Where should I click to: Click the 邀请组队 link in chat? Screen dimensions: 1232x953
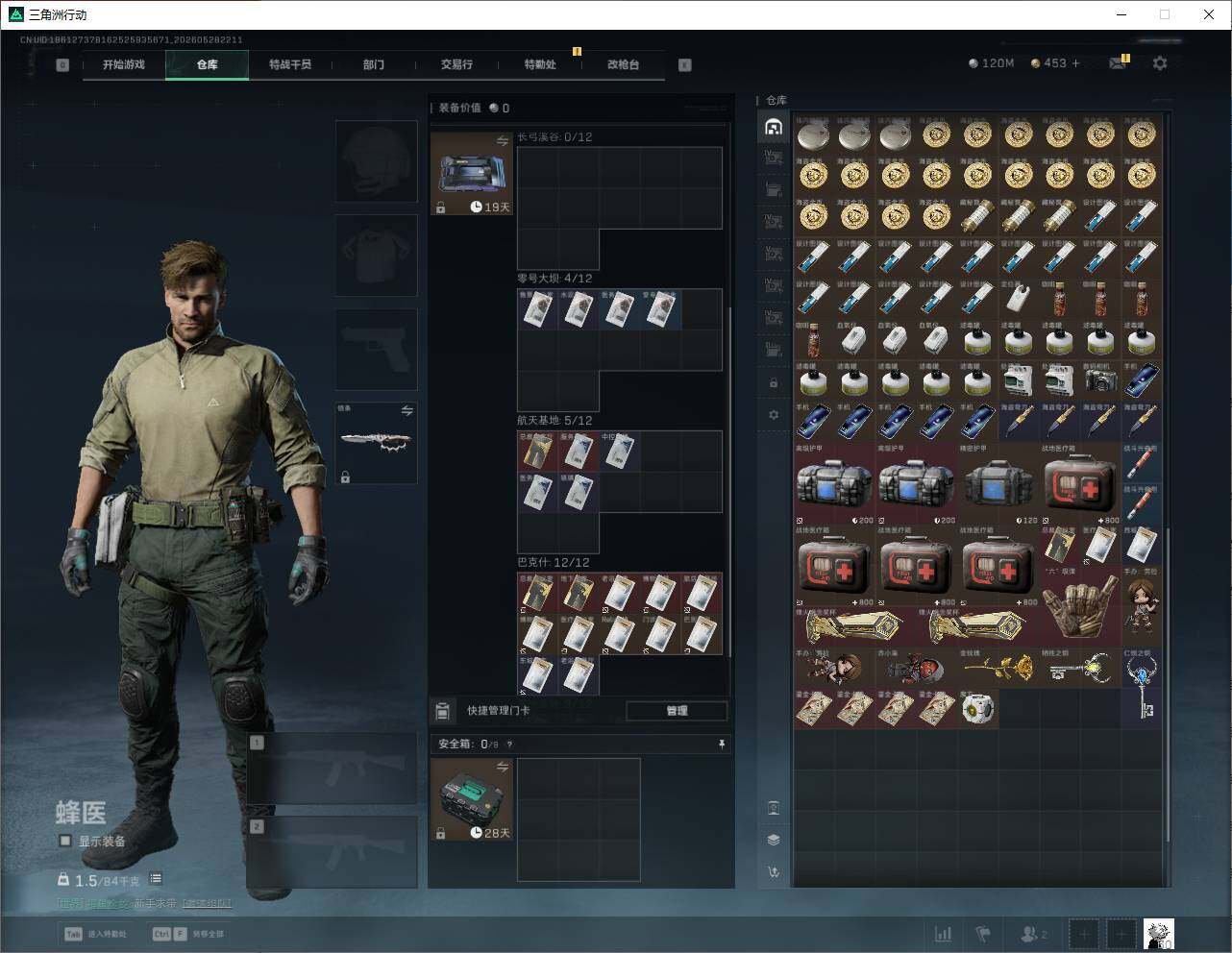click(x=207, y=903)
